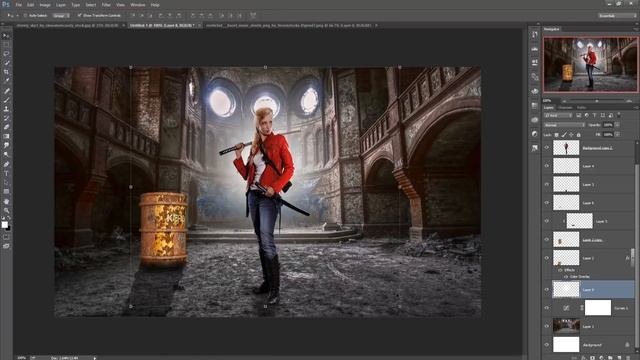Open the Layers panel flyout menu
This screenshot has width=640, height=360.
coord(636,107)
